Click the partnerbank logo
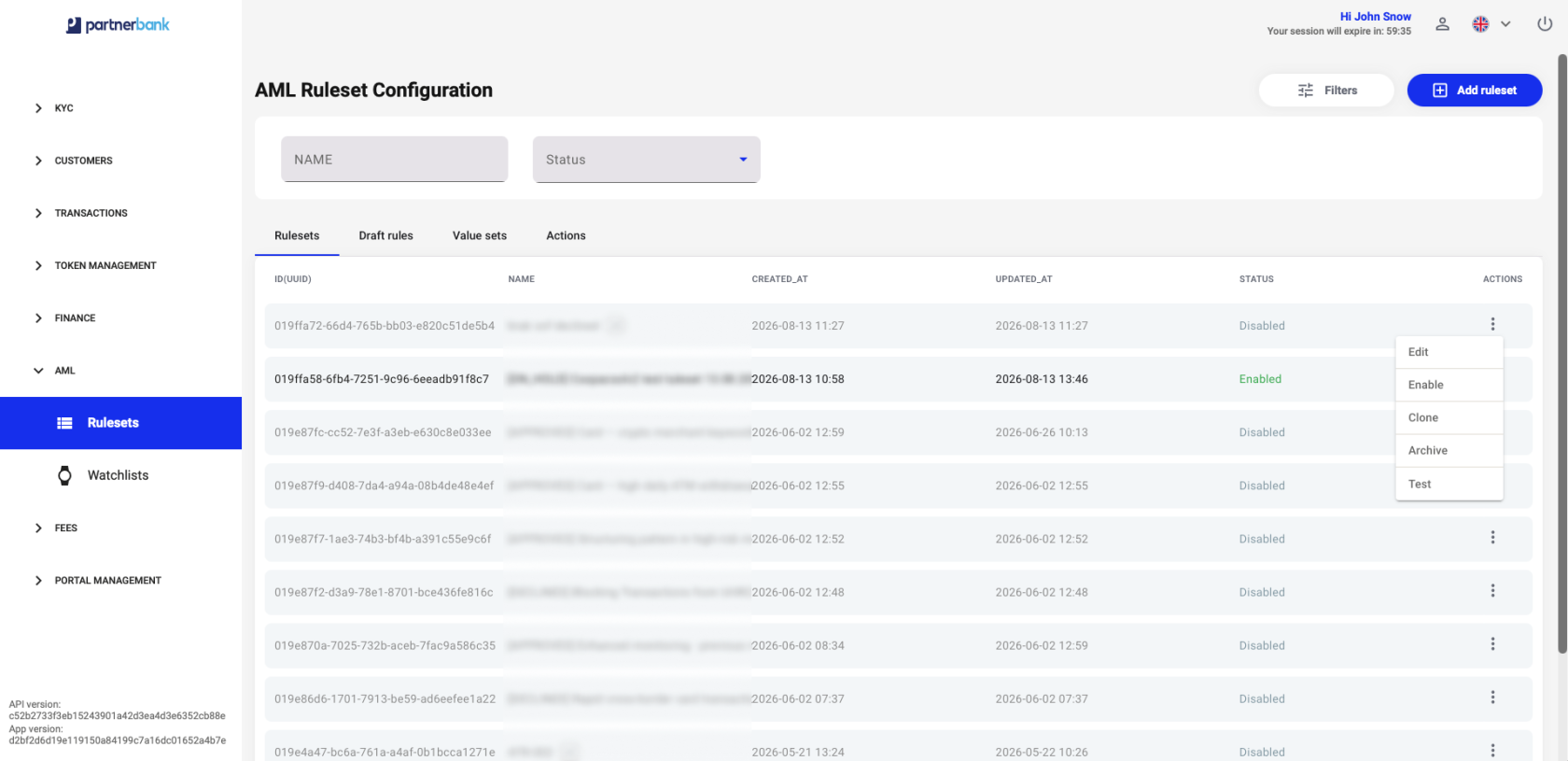The image size is (1568, 761). 118,25
